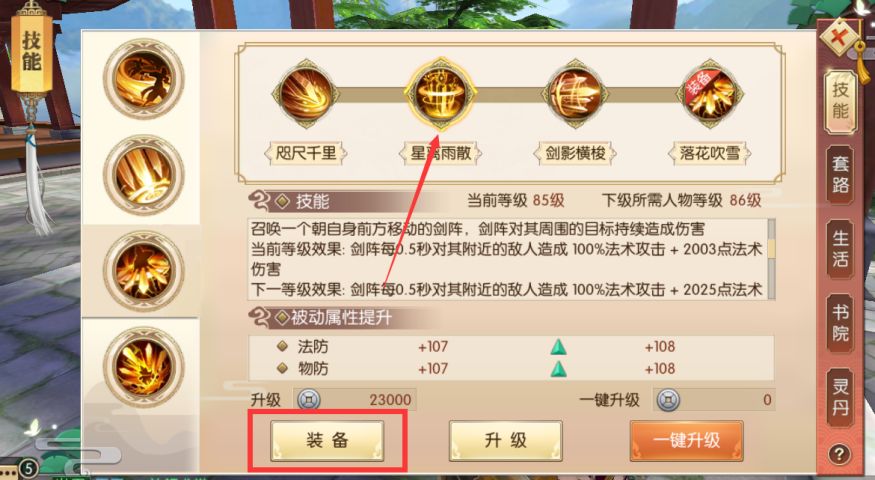Switch to the 套路 side tab
This screenshot has width=875, height=480.
pos(840,175)
